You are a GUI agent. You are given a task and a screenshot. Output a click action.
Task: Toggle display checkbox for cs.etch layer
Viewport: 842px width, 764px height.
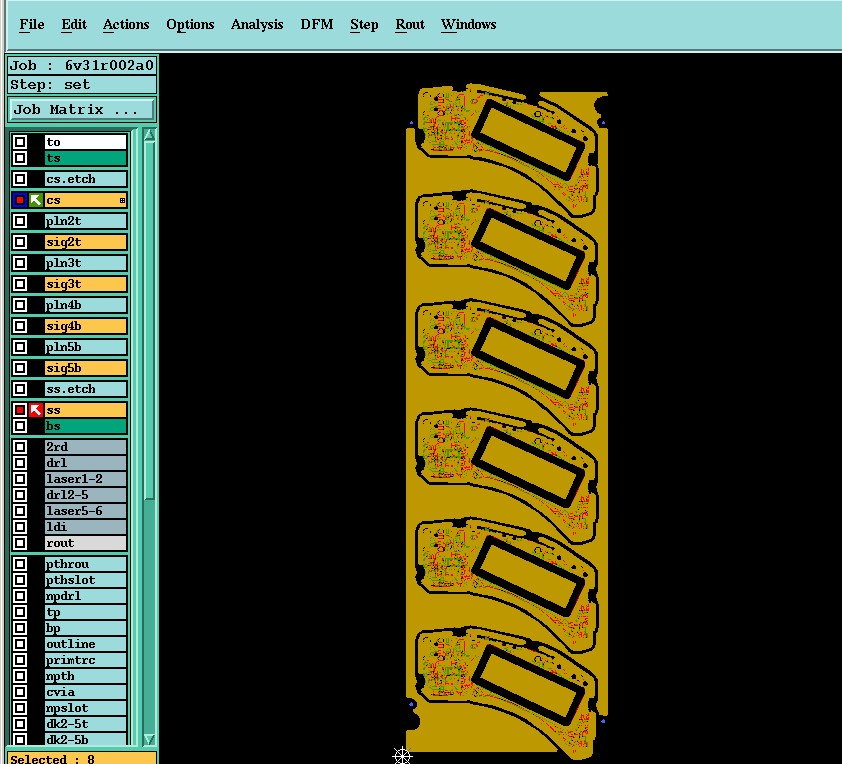point(20,179)
